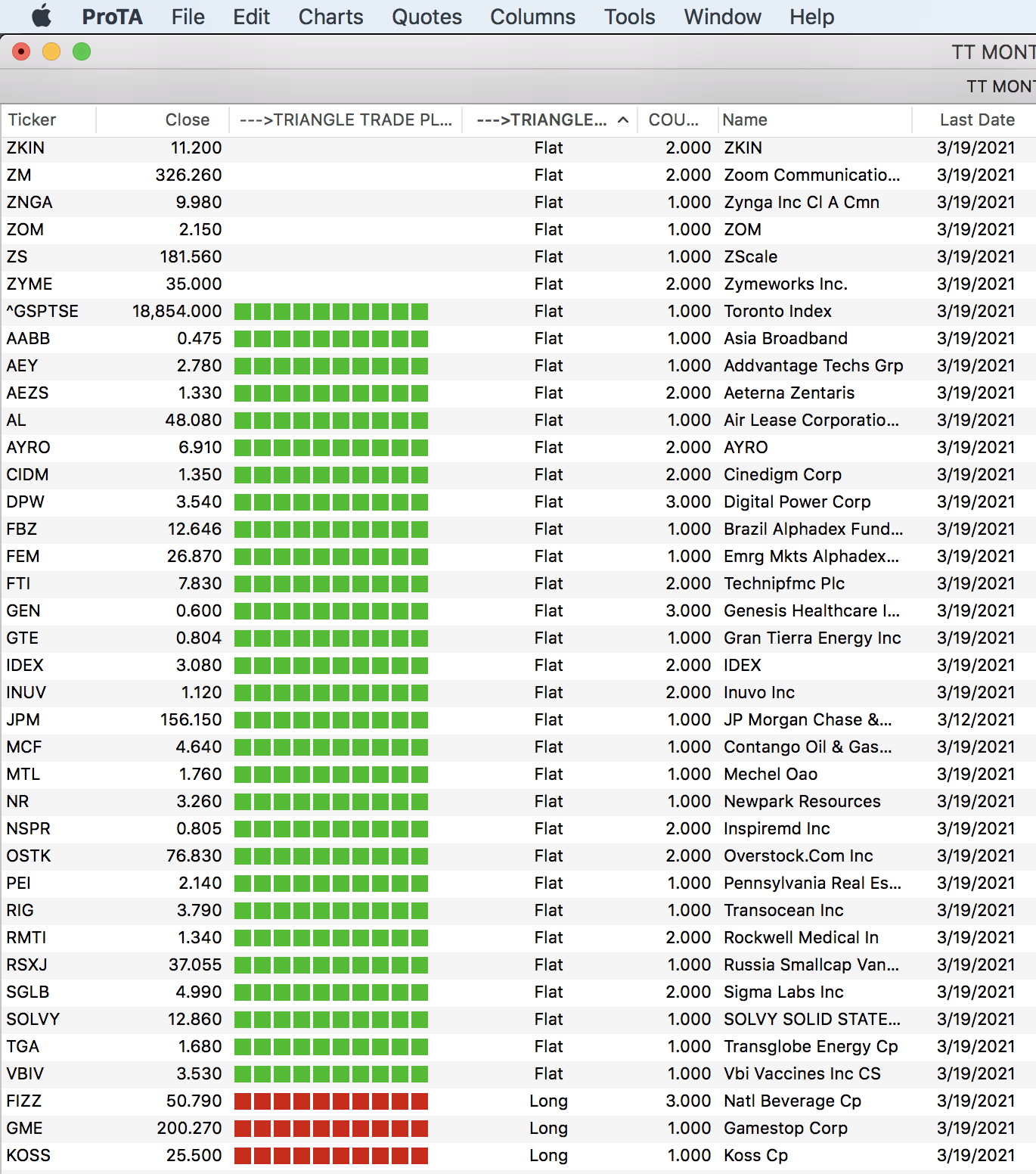Click the count 3.000 for GEN

point(688,611)
